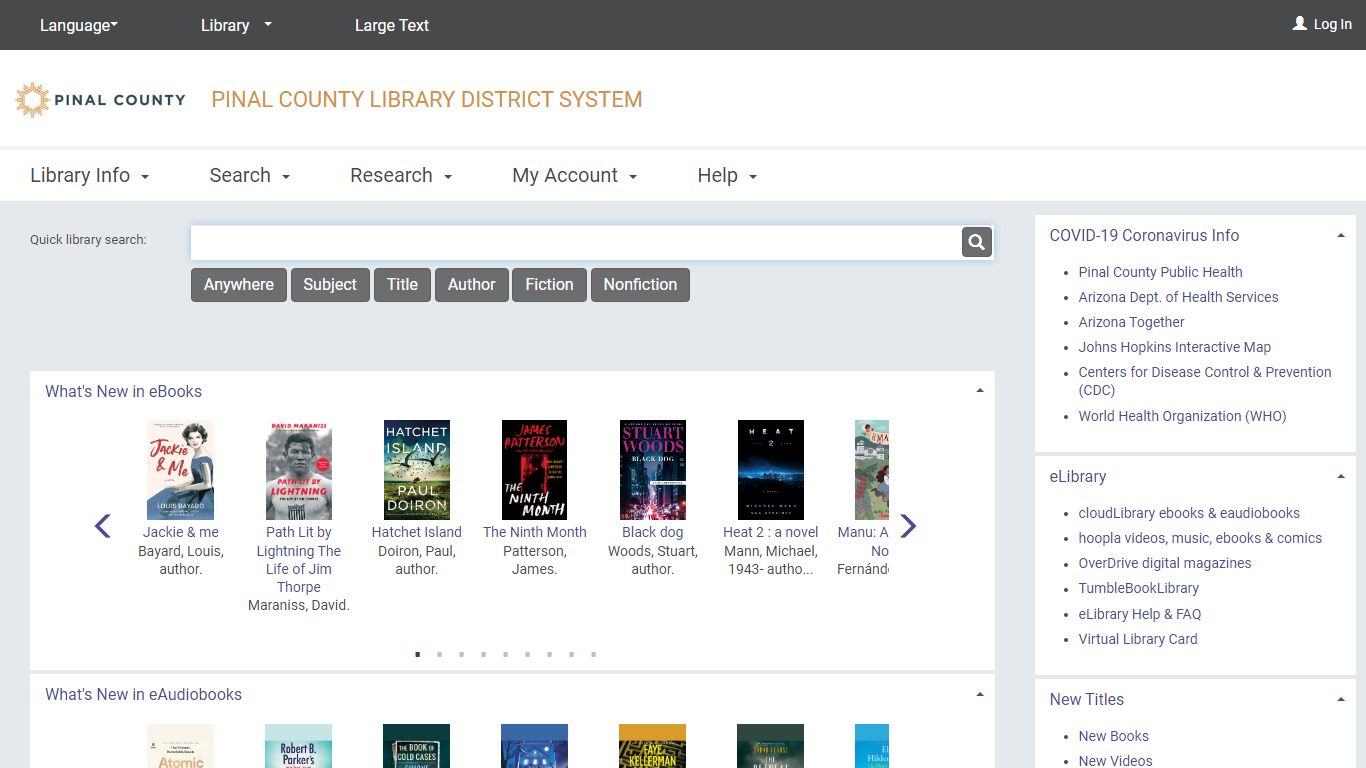
Task: Open Virtual Library Card link
Action: (x=1137, y=639)
